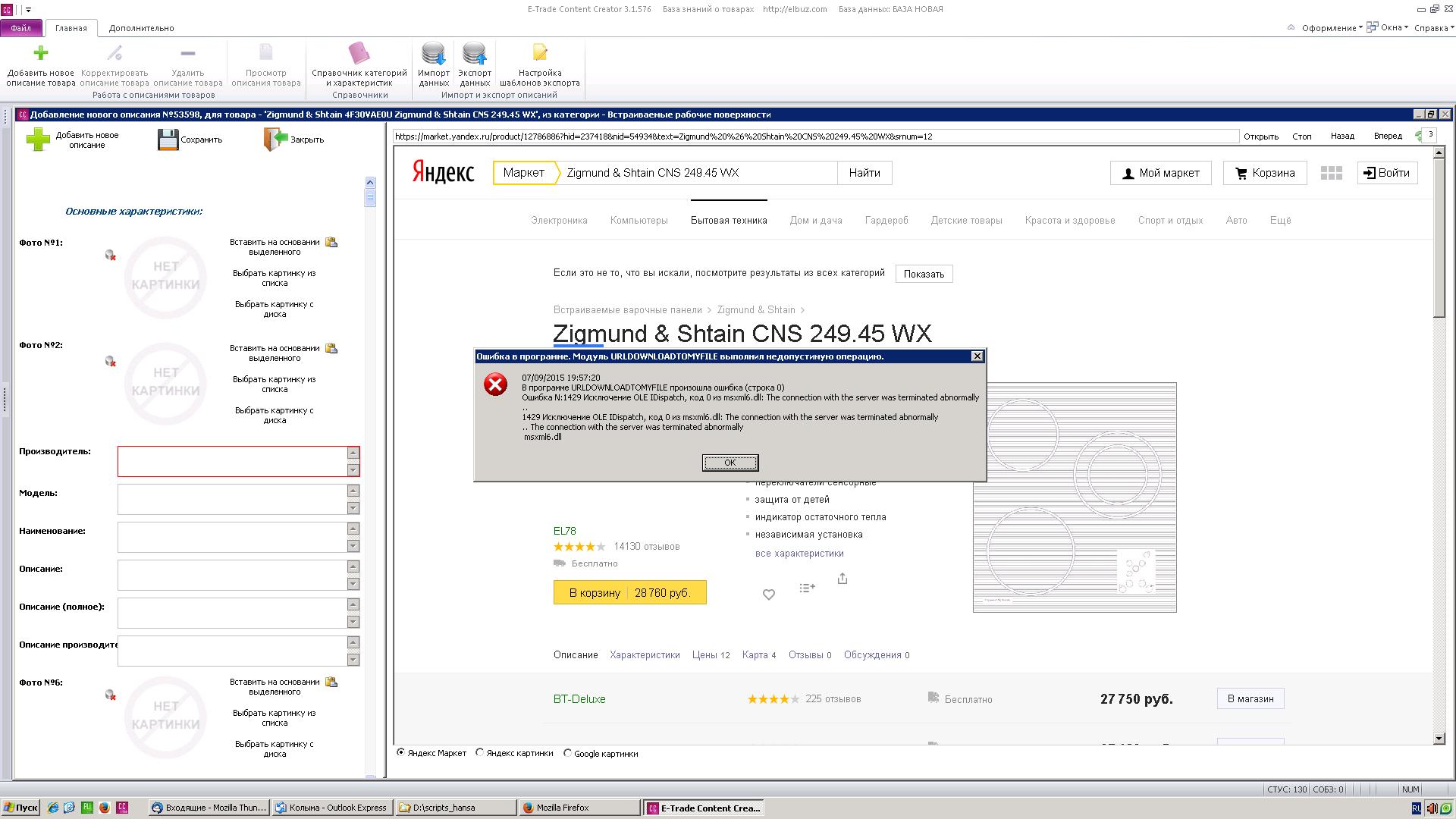
Task: Open Yandex services grid icon
Action: [x=1332, y=173]
